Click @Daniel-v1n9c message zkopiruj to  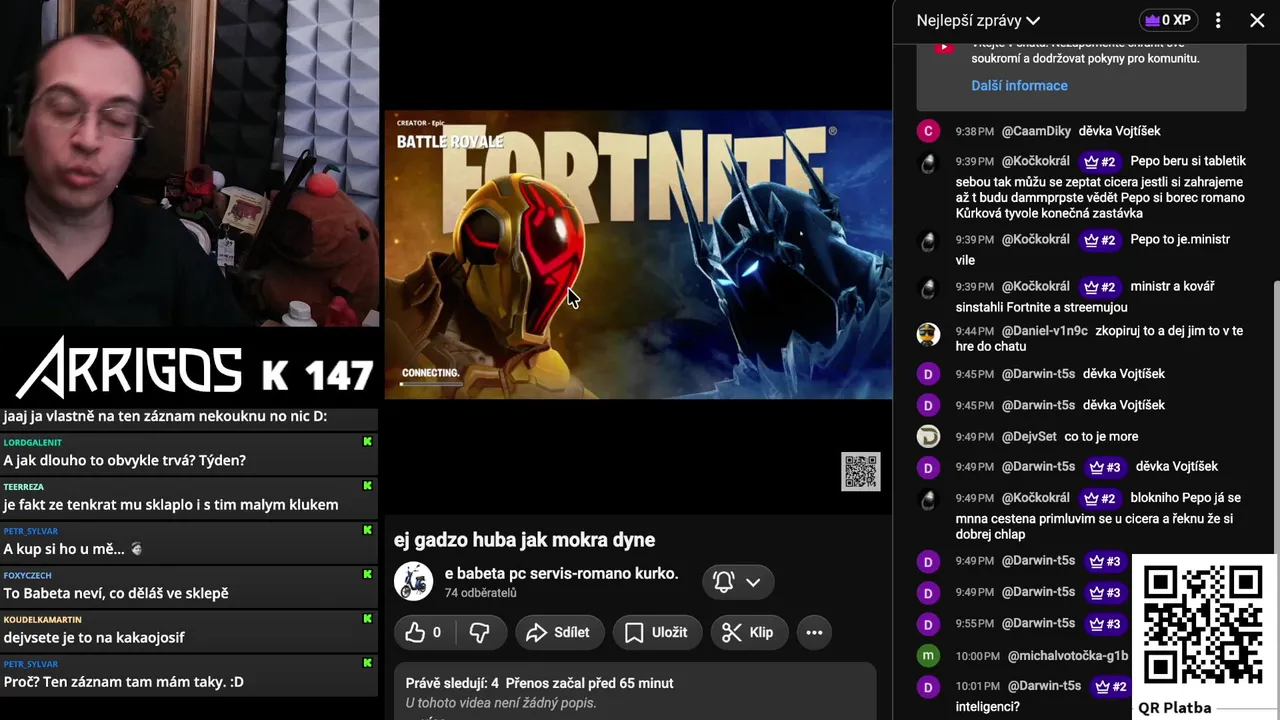tap(1099, 338)
